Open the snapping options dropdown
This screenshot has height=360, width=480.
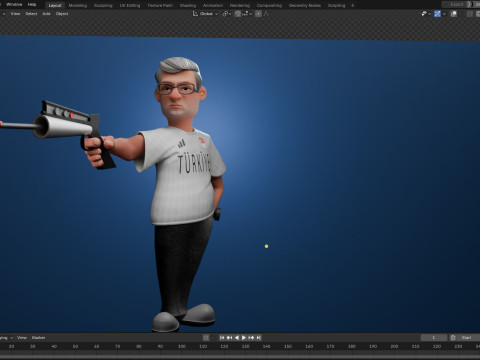pyautogui.click(x=247, y=14)
